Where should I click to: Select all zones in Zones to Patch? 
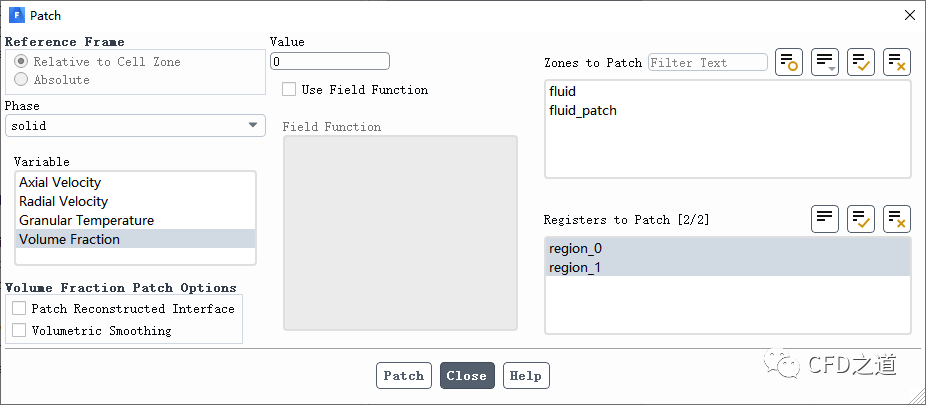pos(861,62)
